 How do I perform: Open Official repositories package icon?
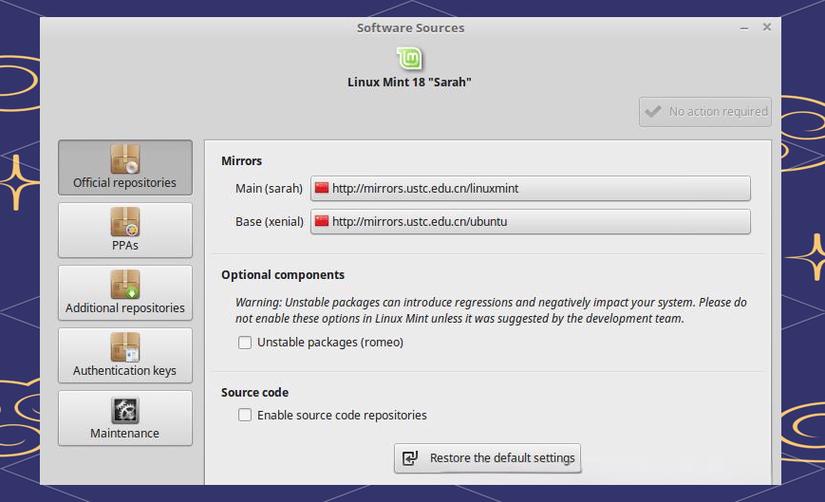click(x=125, y=158)
